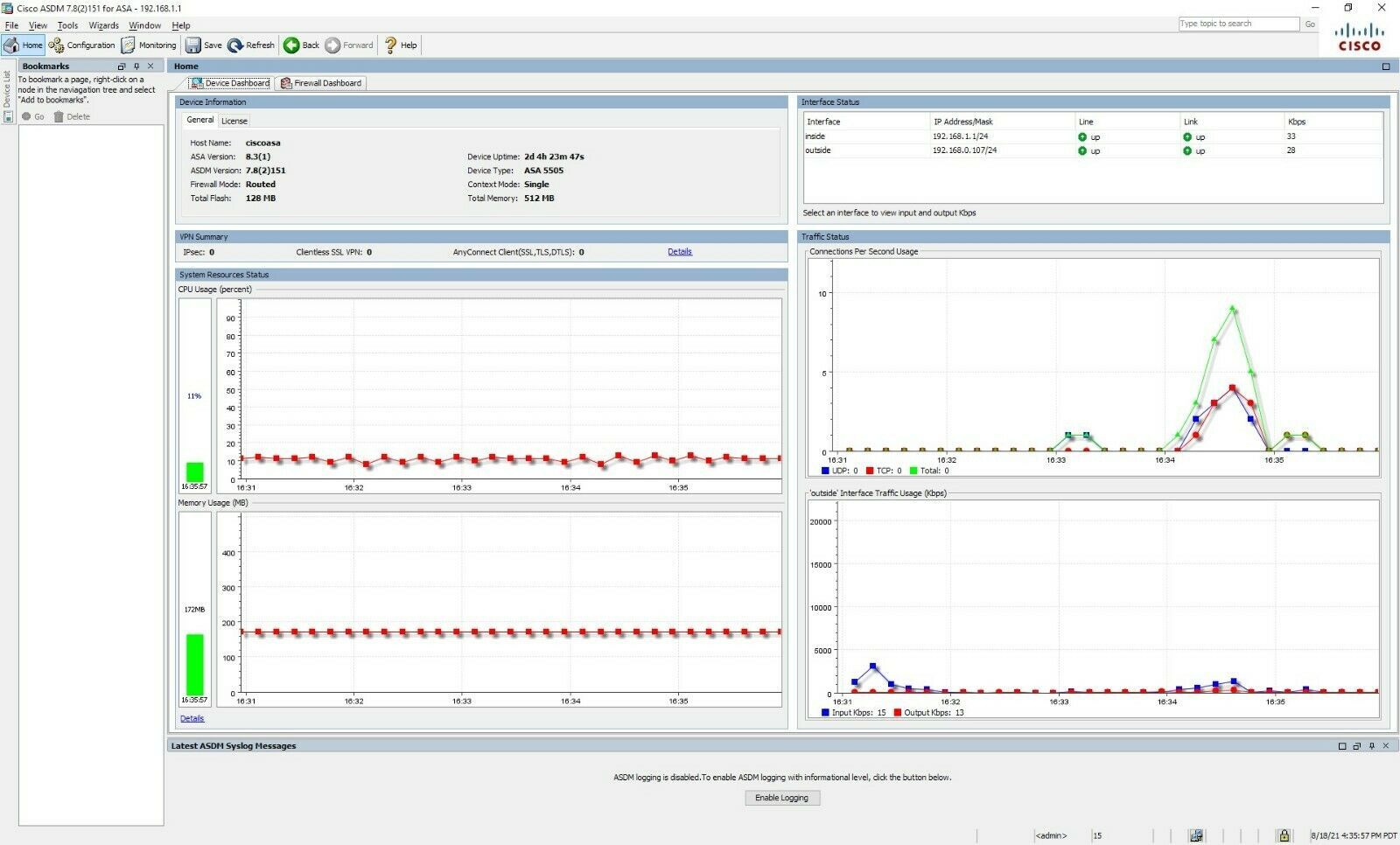The image size is (1400, 845).
Task: Close the Bookmarks panel
Action: click(x=150, y=66)
